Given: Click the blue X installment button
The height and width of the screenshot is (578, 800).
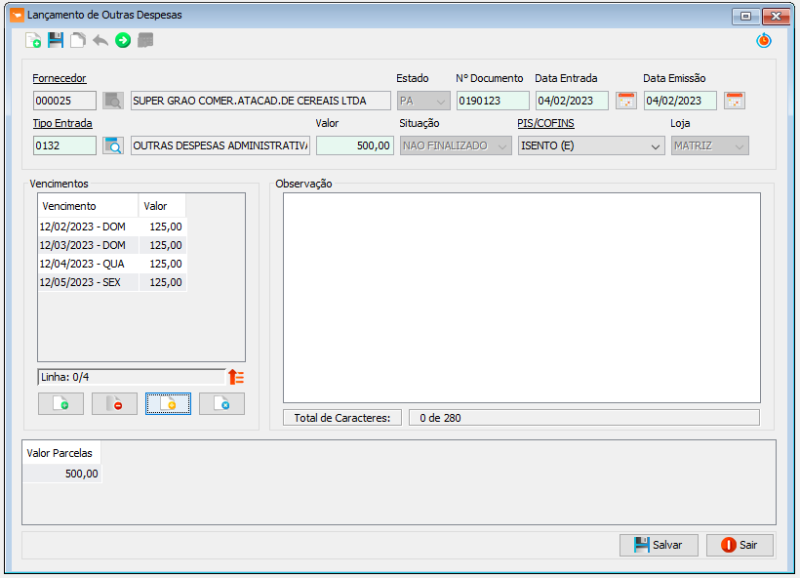Looking at the screenshot, I should [x=221, y=404].
